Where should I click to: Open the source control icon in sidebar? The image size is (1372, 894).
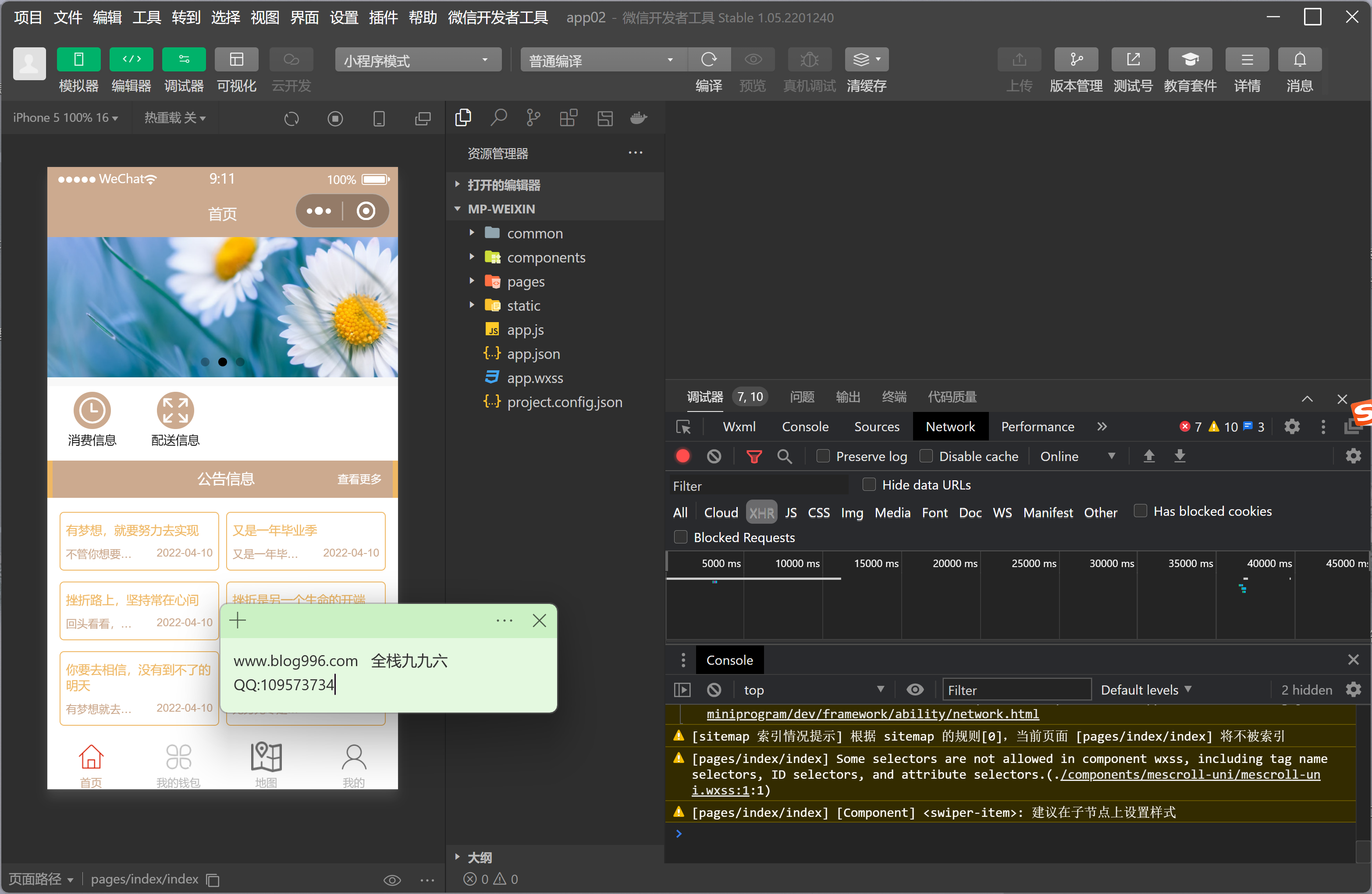coord(533,118)
